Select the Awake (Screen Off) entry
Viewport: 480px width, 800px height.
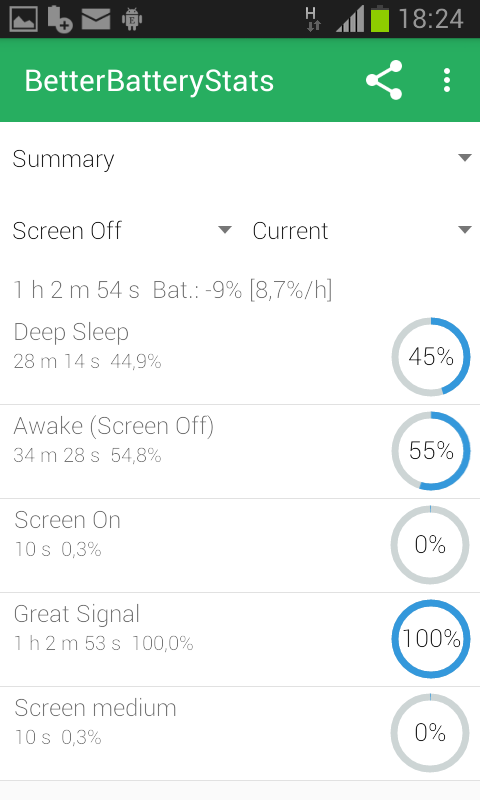pyautogui.click(x=240, y=452)
